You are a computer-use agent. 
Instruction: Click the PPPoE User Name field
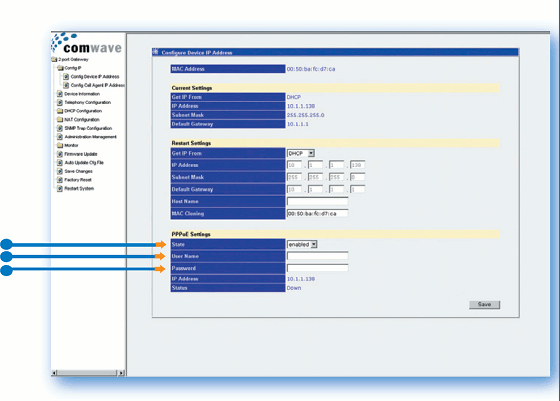coord(318,256)
